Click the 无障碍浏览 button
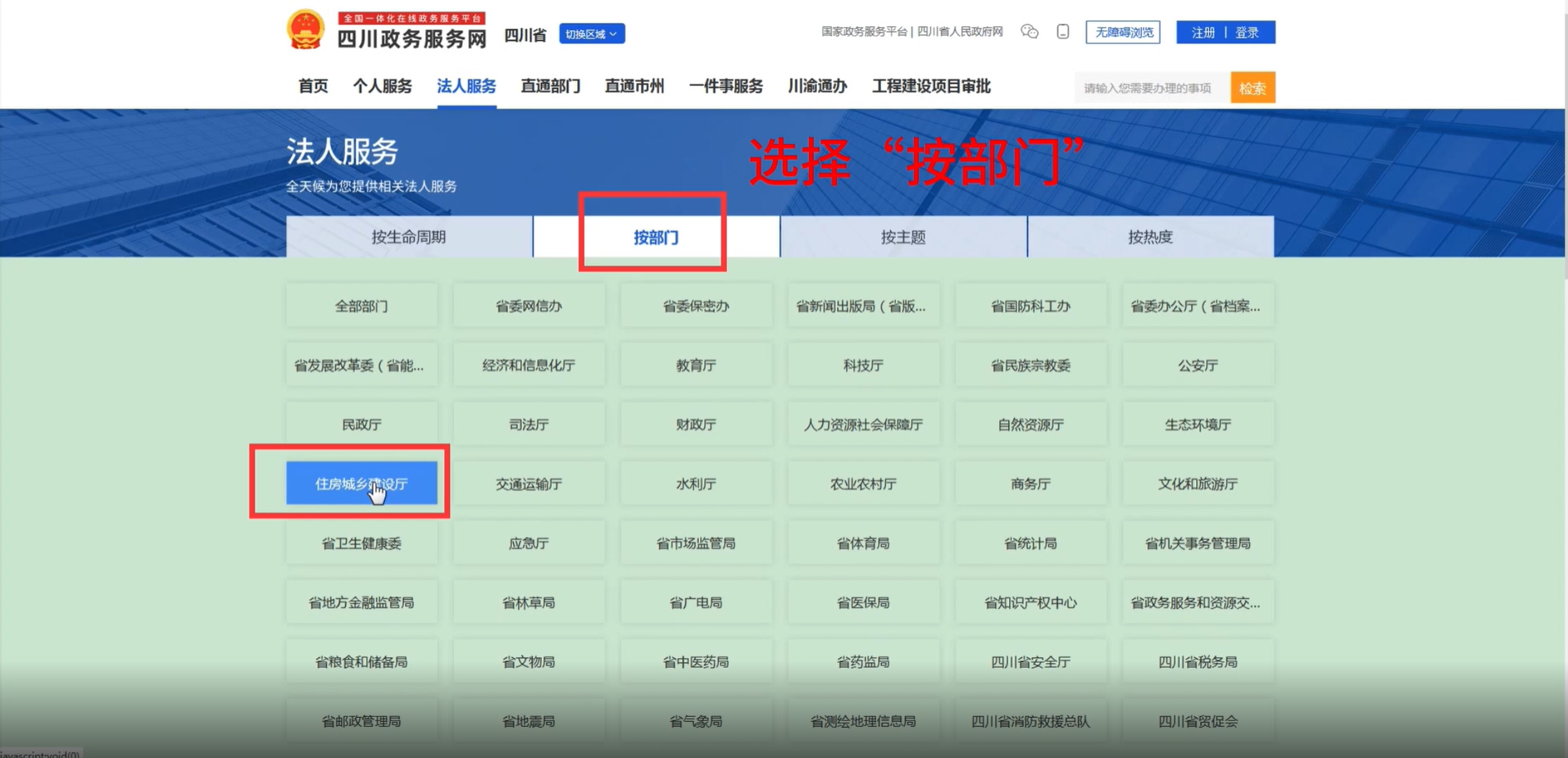Image resolution: width=1568 pixels, height=758 pixels. point(1123,32)
